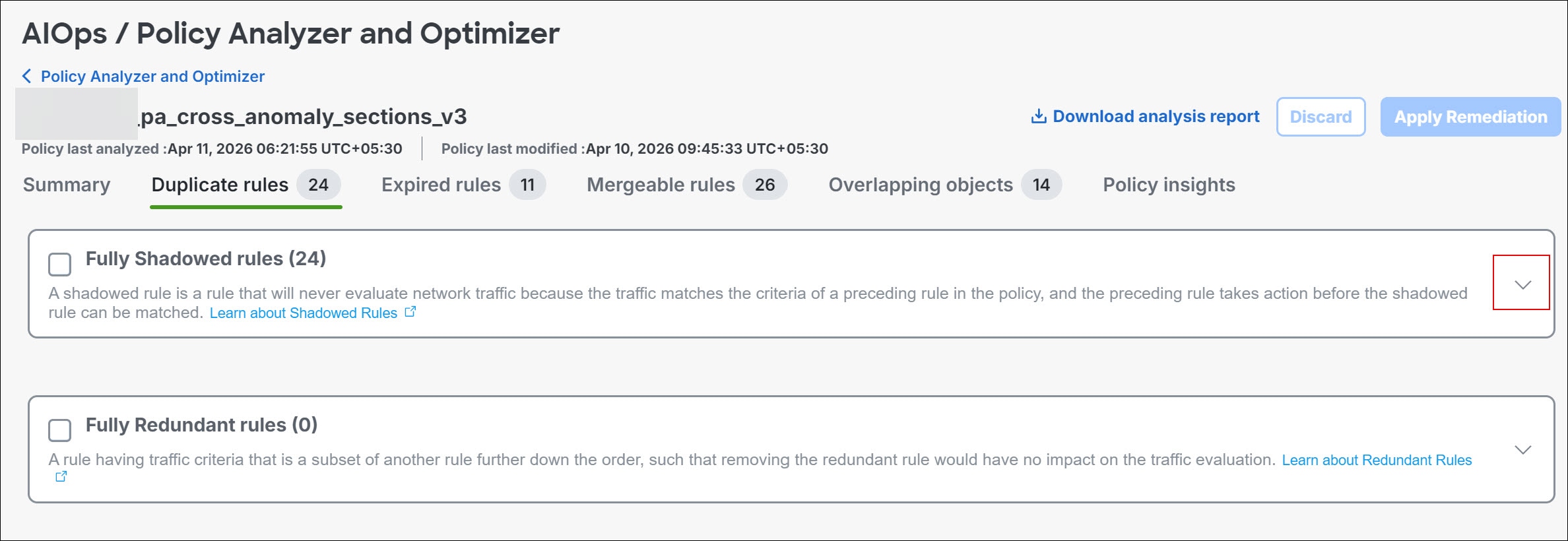Click the back chevron icon near breadcrumb
The image size is (1568, 541).
pyautogui.click(x=26, y=77)
